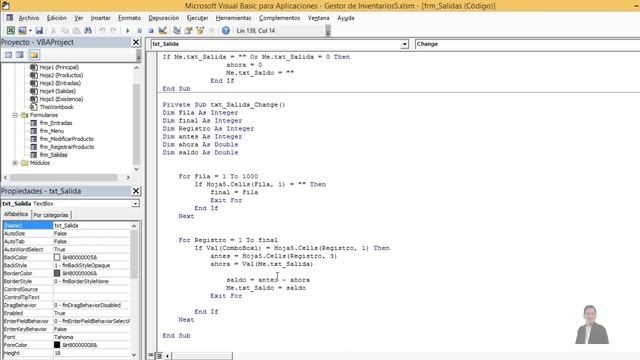This screenshot has width=640, height=360.
Task: Open the Ayuda menu
Action: point(345,18)
